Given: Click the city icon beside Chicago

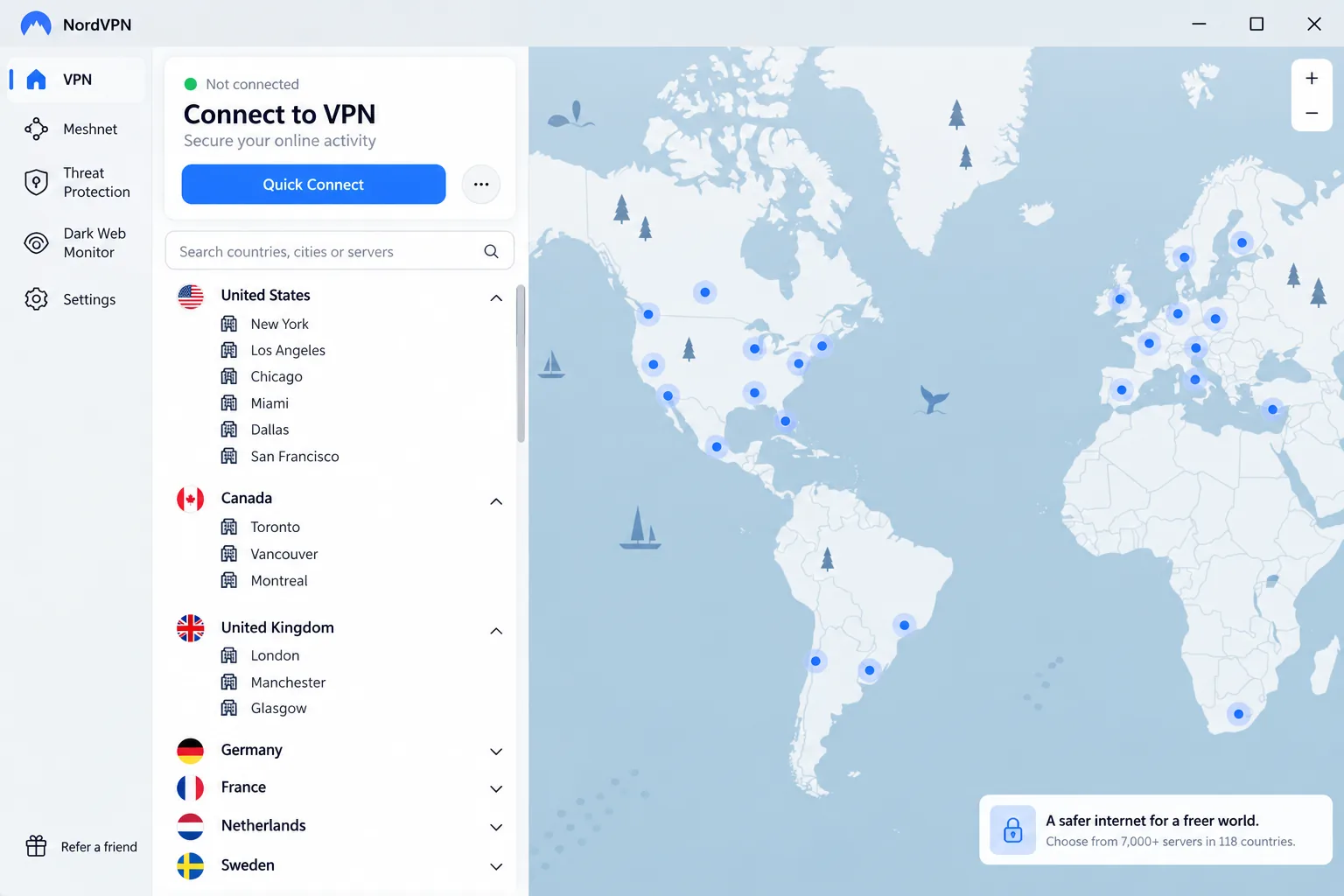Looking at the screenshot, I should (229, 376).
